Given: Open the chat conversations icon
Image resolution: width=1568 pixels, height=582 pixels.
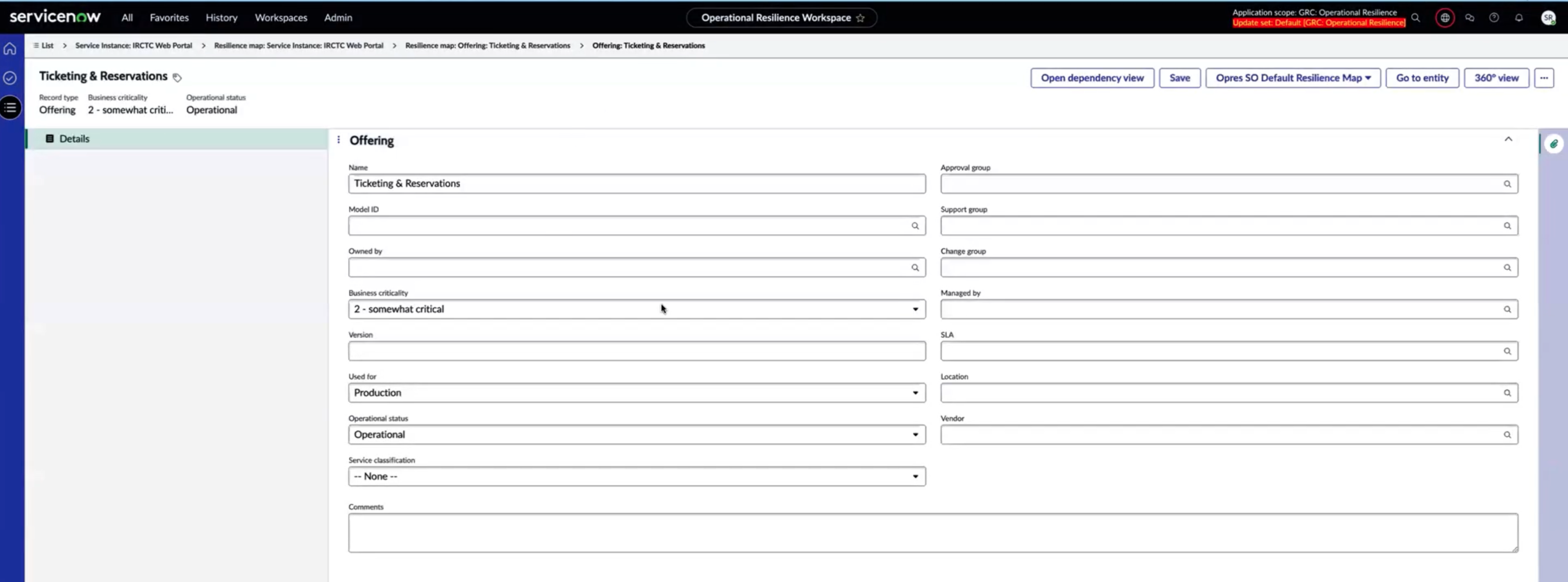Looking at the screenshot, I should 1469,18.
